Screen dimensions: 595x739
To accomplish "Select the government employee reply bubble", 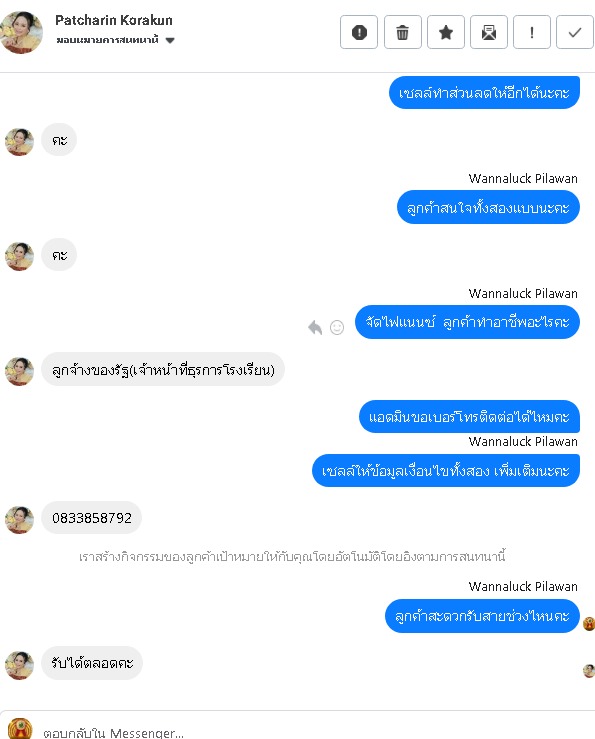I will (x=163, y=370).
